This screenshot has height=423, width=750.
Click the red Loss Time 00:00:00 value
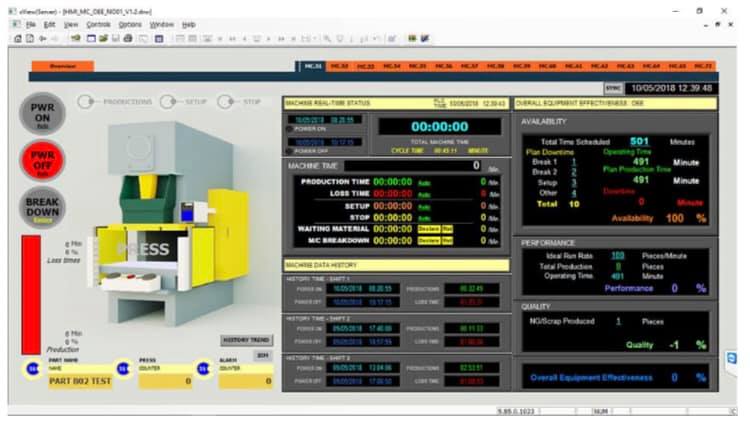click(x=392, y=194)
